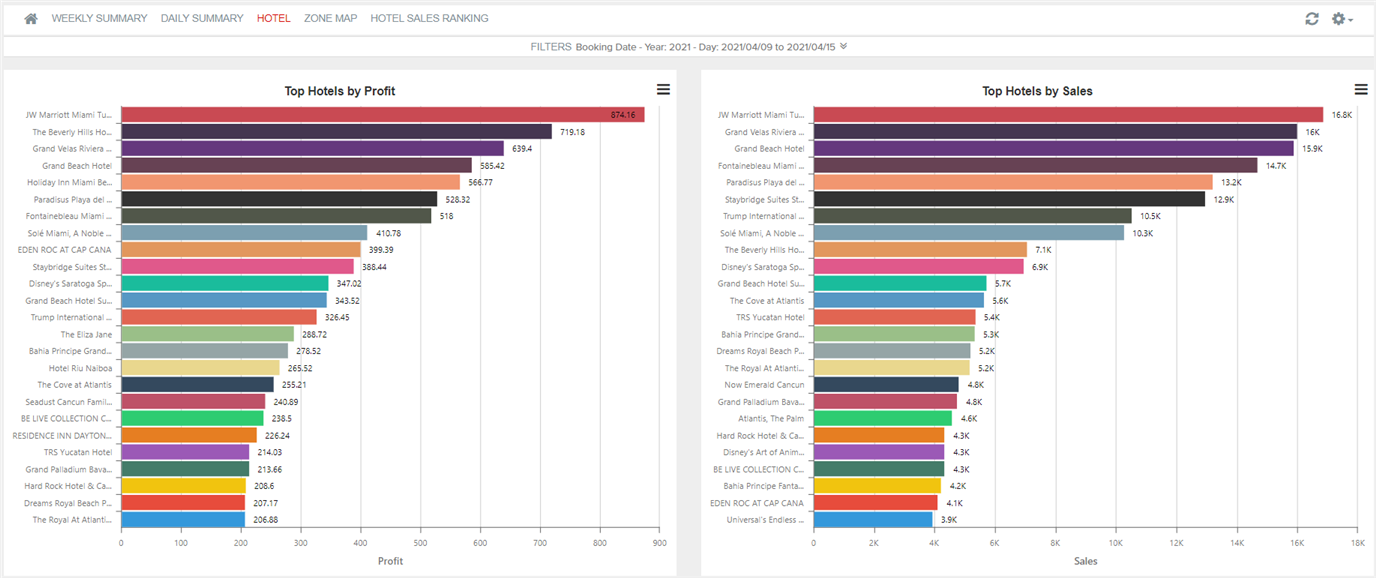Click Atlantis, The Palm sales bar
The width and height of the screenshot is (1376, 578).
point(883,418)
